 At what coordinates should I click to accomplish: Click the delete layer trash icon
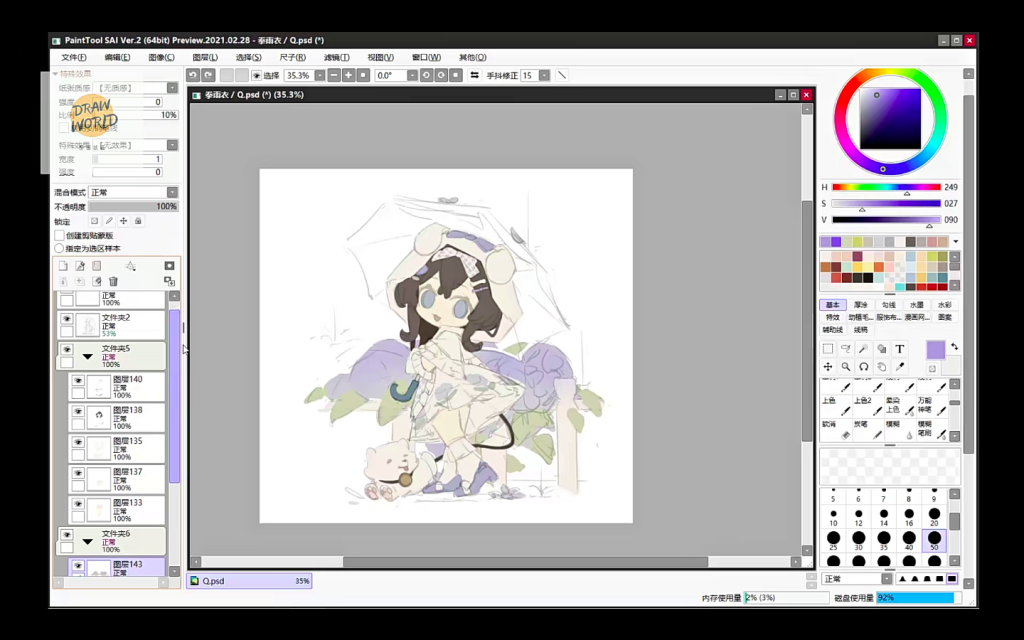click(113, 282)
